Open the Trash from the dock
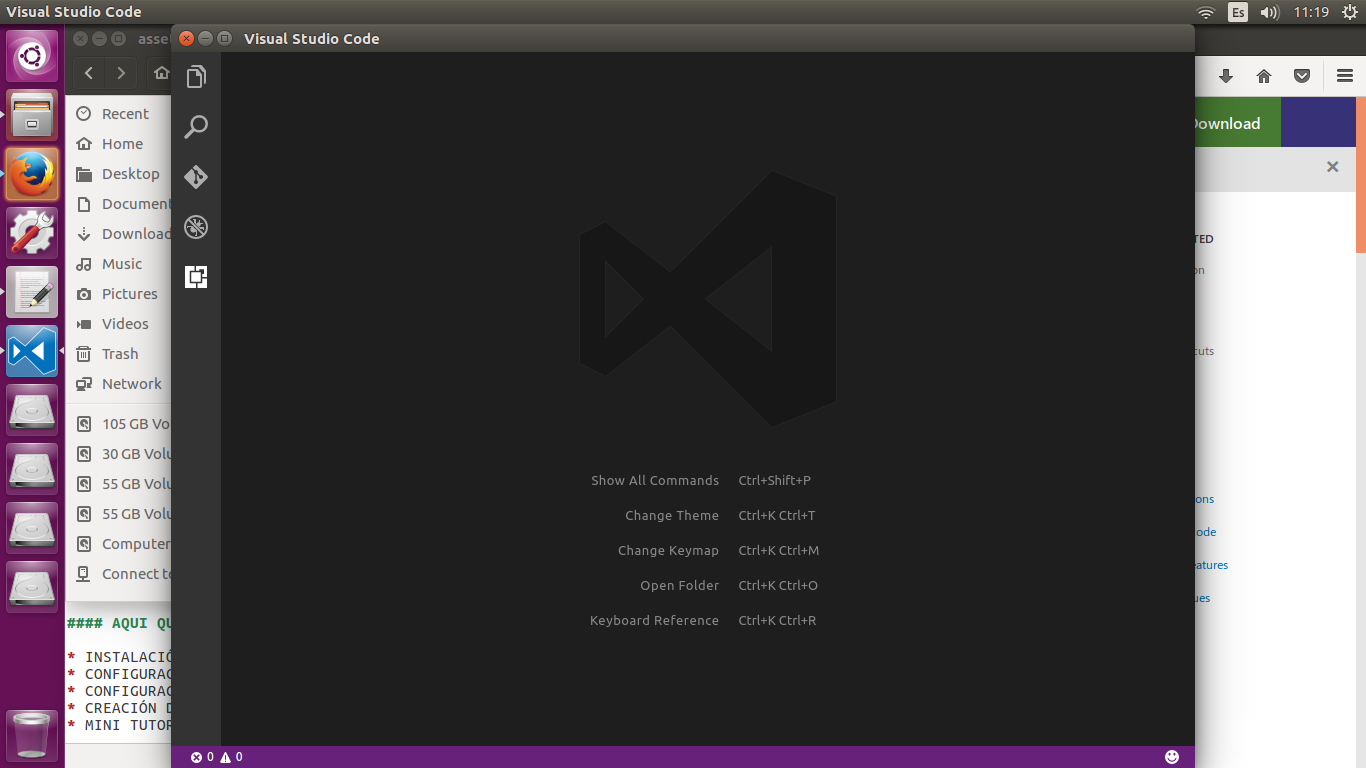The image size is (1366, 768). pos(32,734)
